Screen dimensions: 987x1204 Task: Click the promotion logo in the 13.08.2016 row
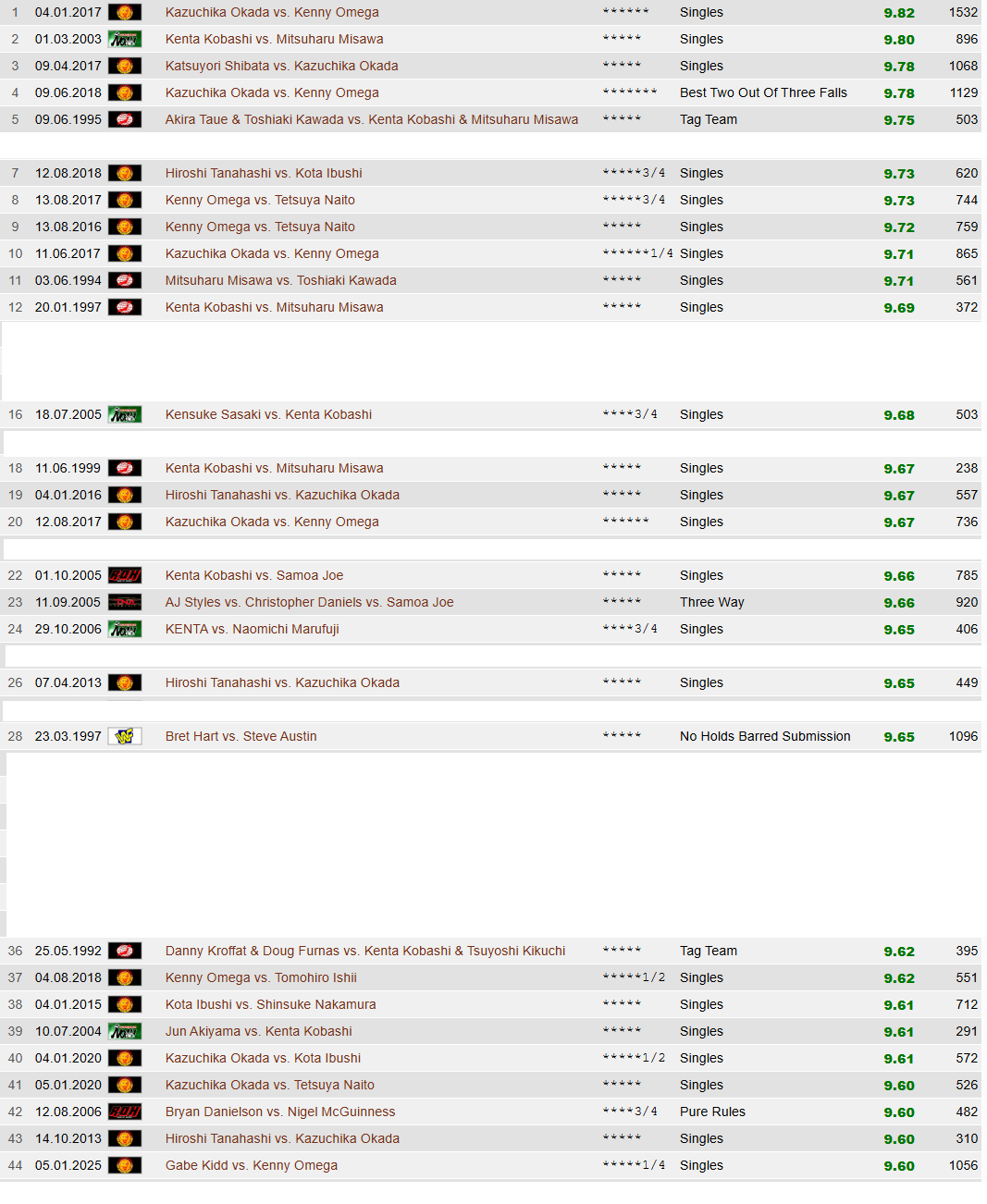tap(125, 227)
